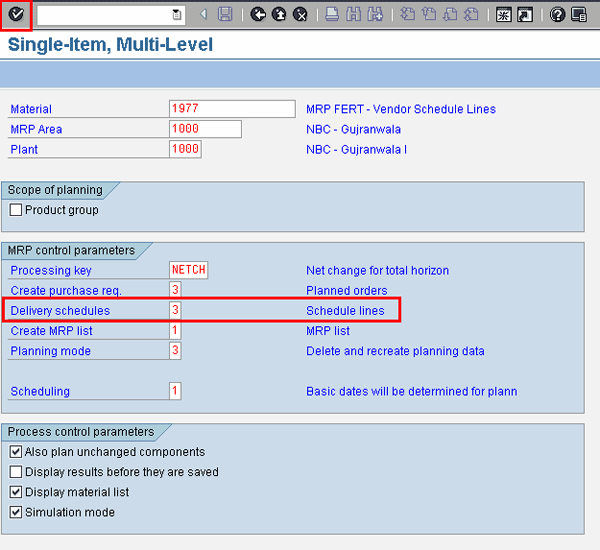Uncheck Display material list checkbox
This screenshot has height=550, width=600.
pyautogui.click(x=16, y=492)
